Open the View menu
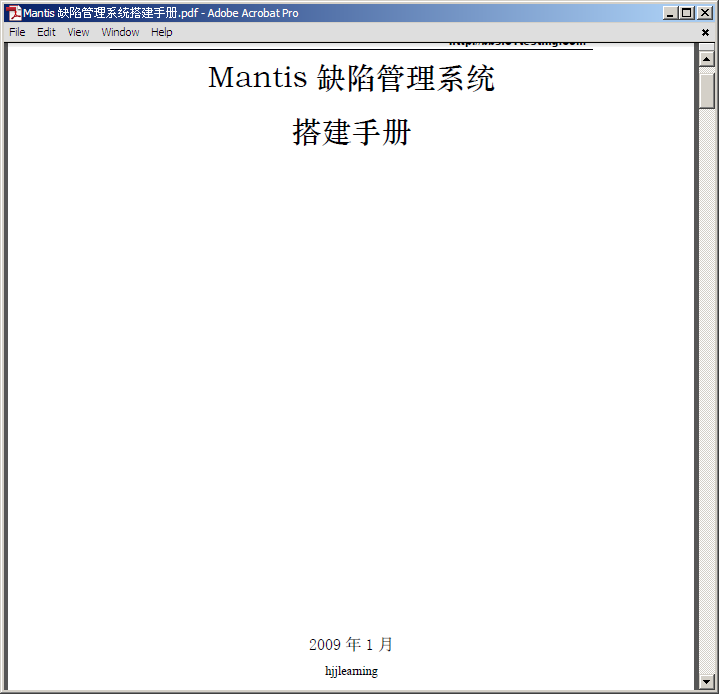This screenshot has height=694, width=719. pos(78,32)
